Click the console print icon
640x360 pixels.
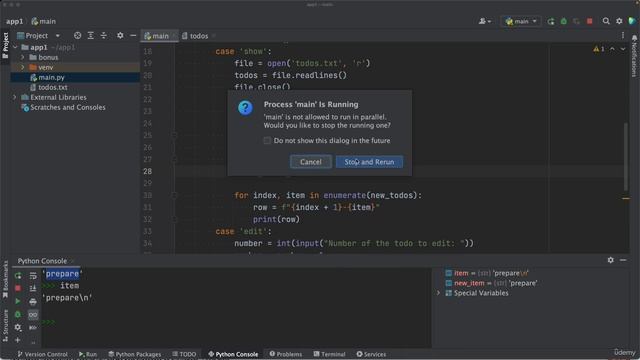33,301
